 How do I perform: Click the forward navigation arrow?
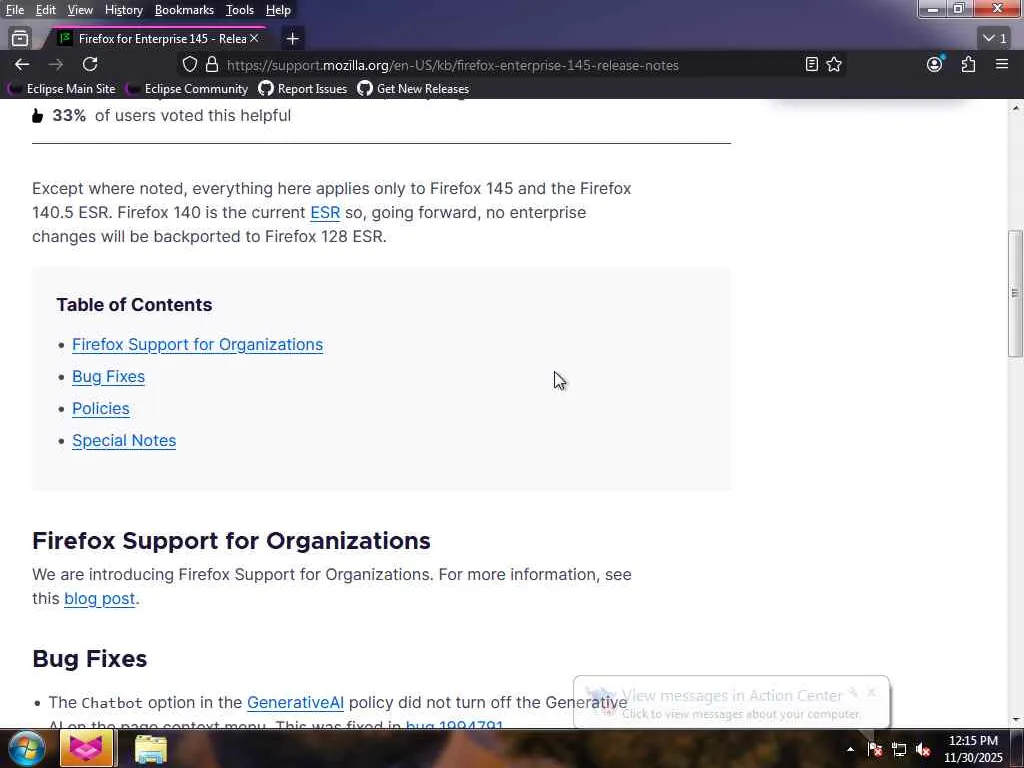pos(56,64)
